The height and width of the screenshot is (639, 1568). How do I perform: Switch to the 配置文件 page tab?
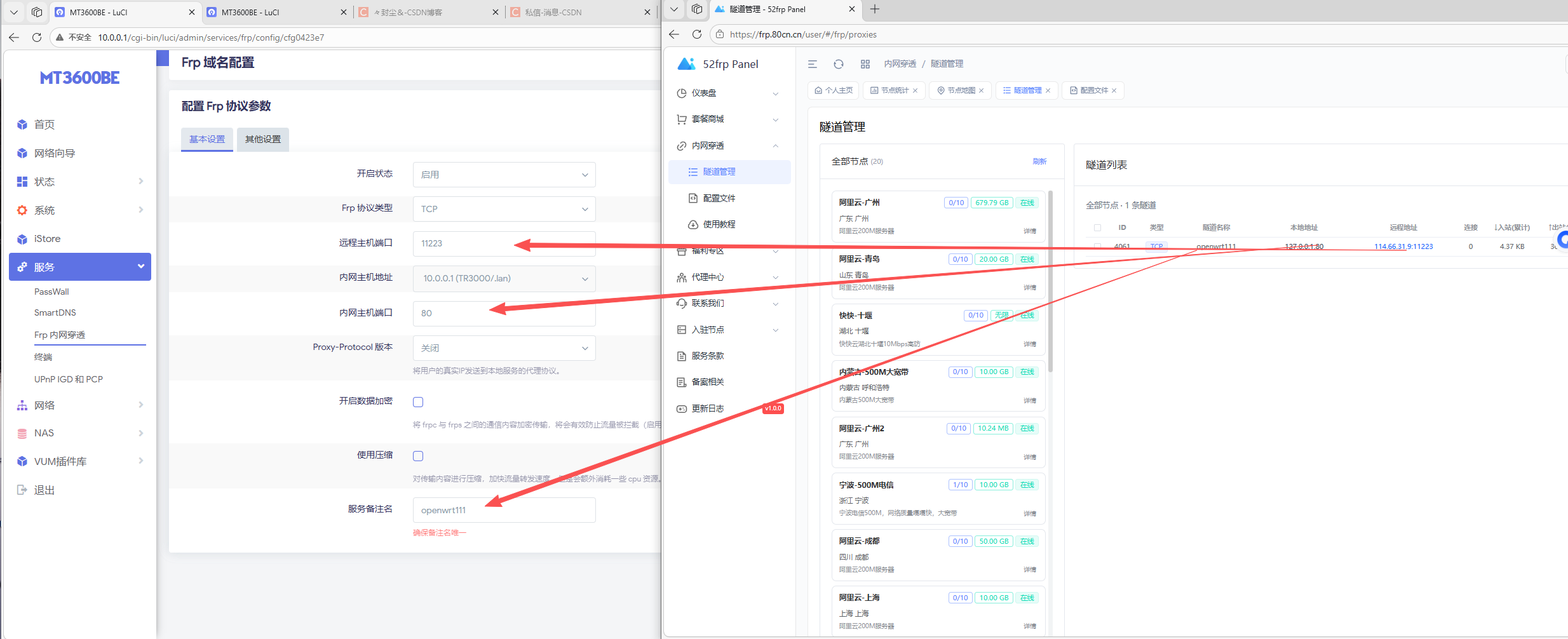coord(1093,90)
